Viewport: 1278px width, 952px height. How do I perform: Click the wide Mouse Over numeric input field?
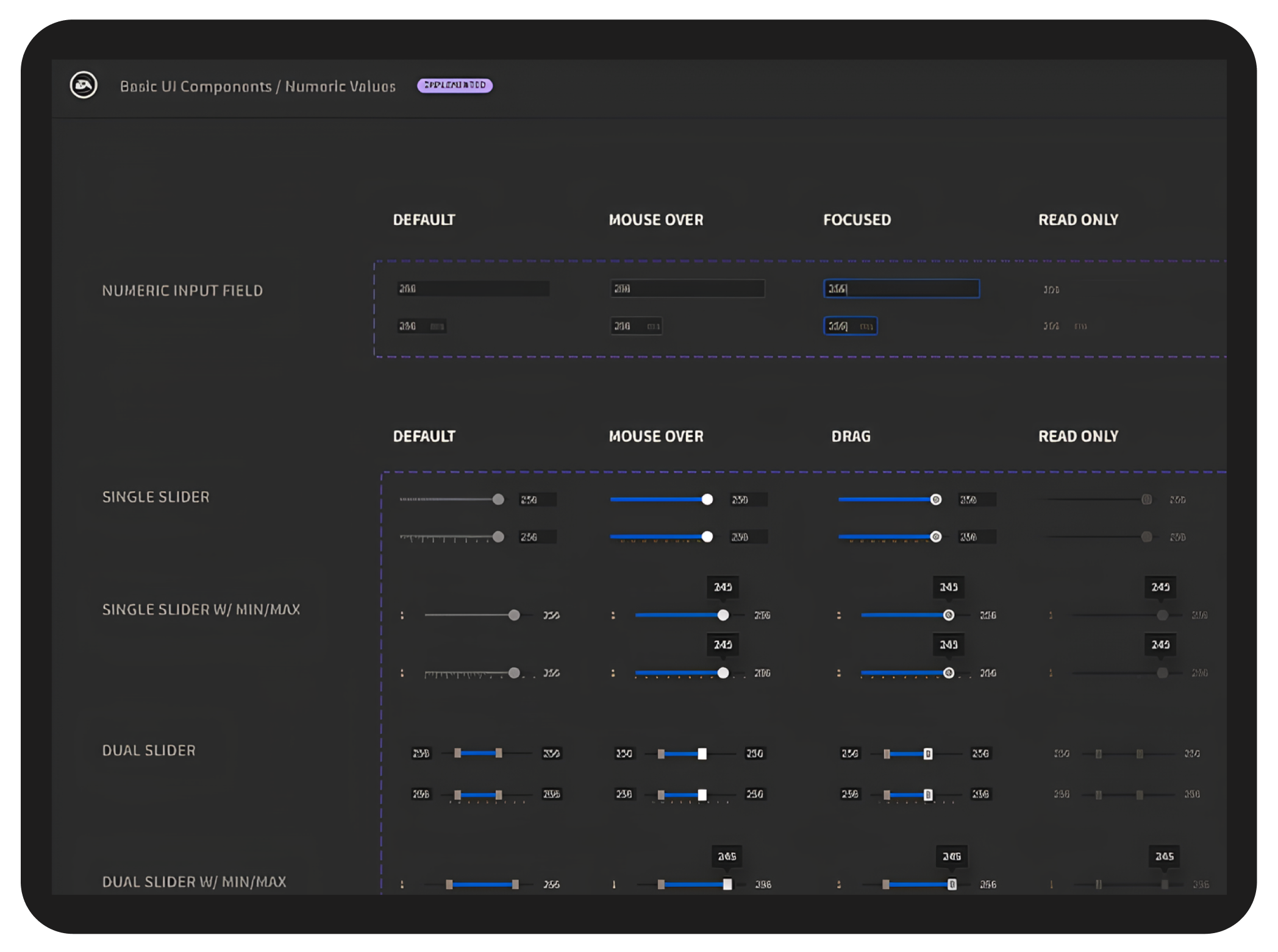tap(687, 289)
